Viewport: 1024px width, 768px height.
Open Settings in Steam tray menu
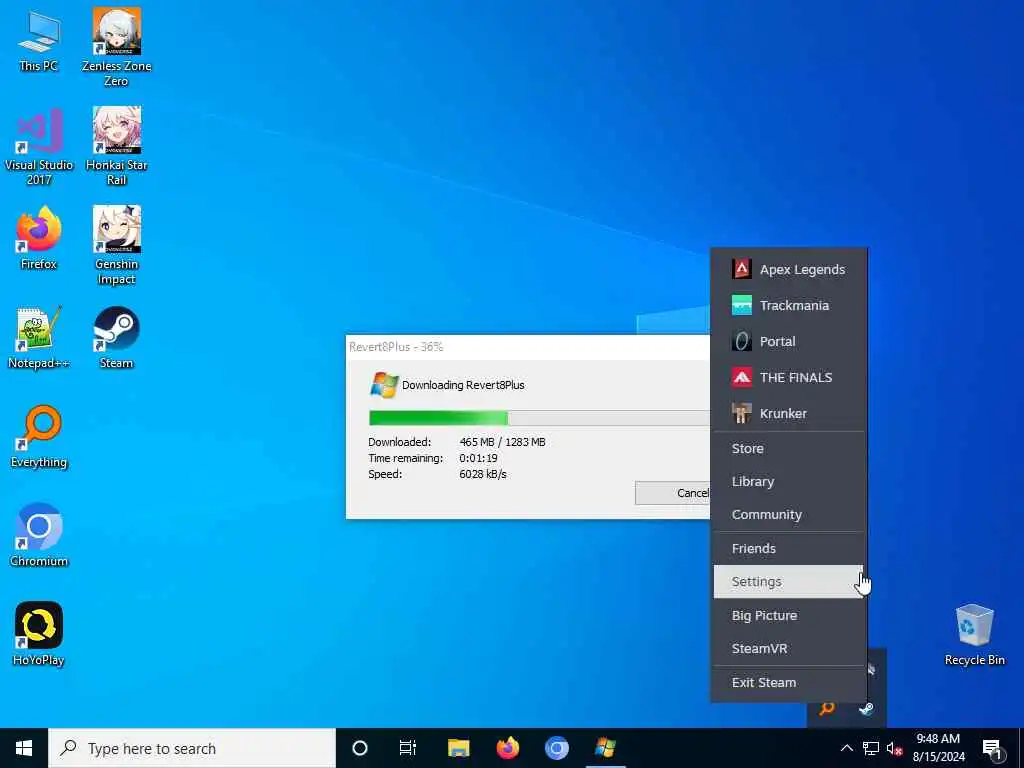[789, 581]
